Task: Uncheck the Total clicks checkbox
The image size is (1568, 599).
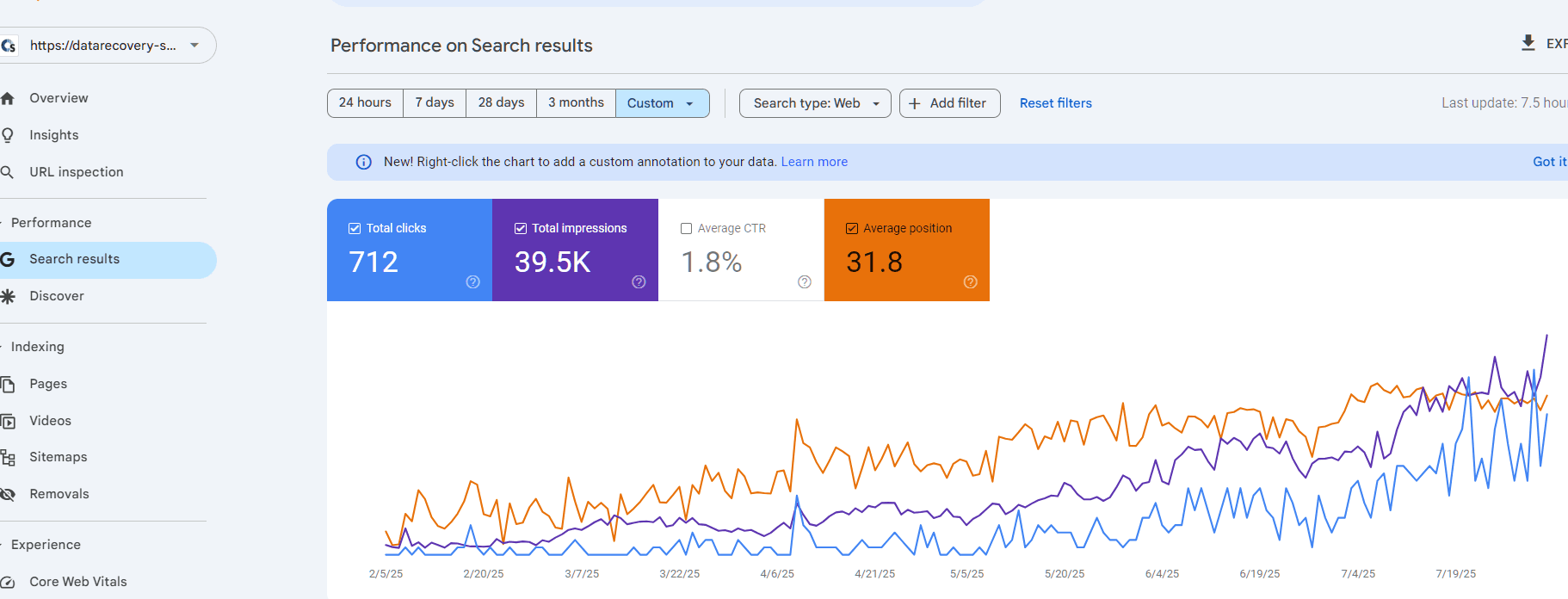Action: 355,228
